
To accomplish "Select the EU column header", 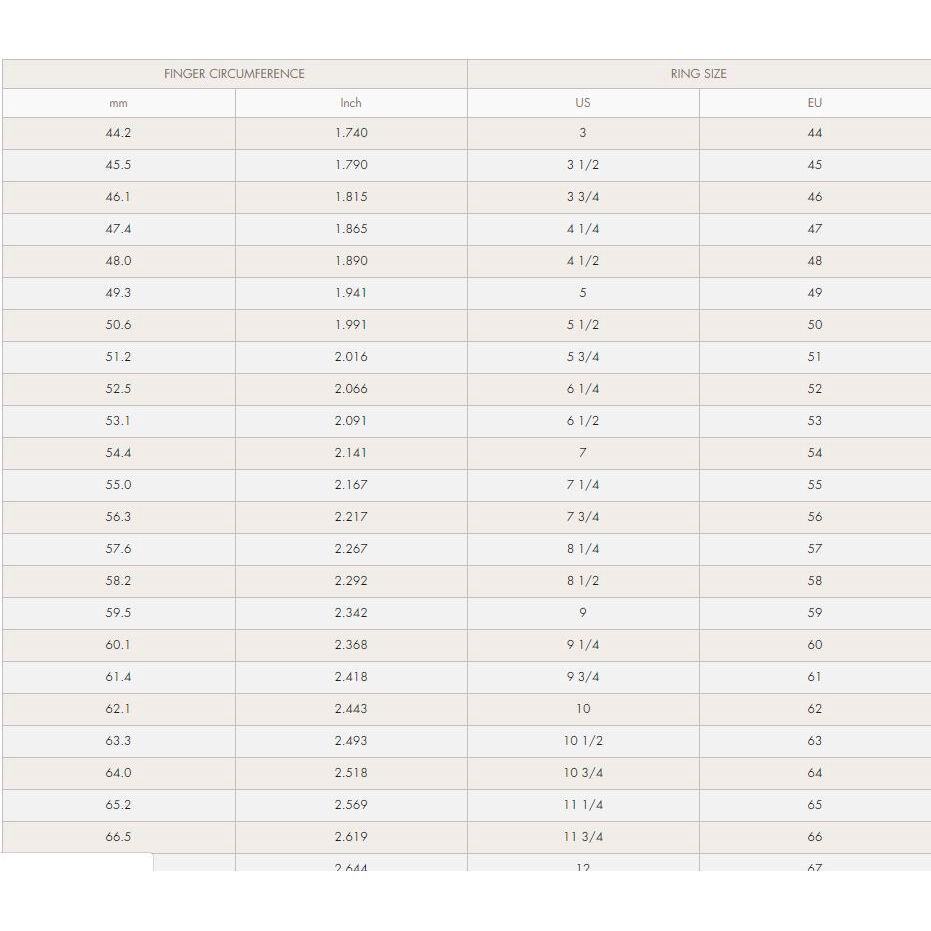I will coord(815,103).
